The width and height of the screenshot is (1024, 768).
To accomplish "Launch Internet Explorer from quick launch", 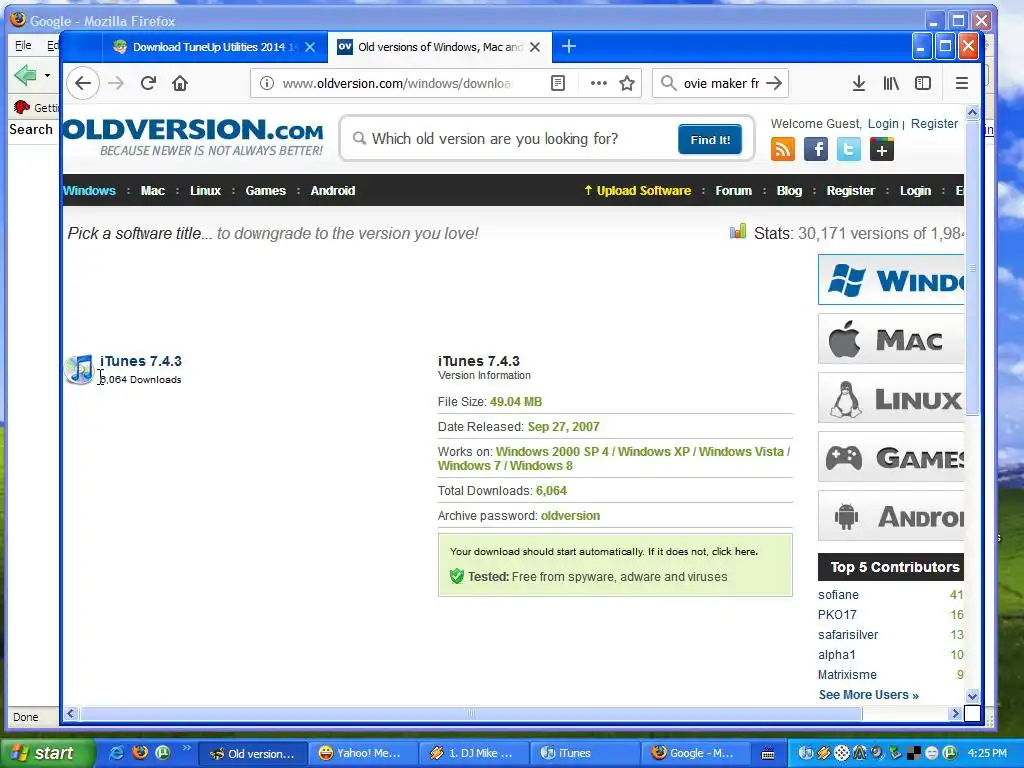I will (116, 753).
